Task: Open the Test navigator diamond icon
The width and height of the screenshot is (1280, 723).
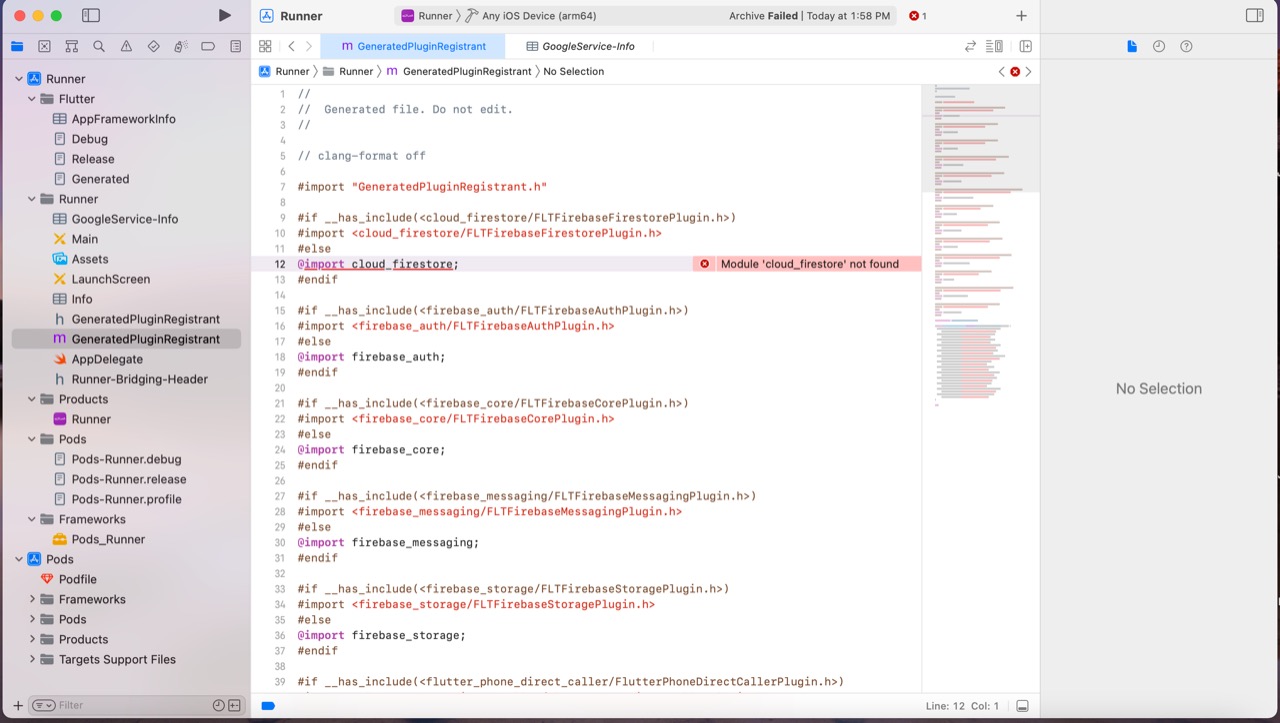Action: [153, 46]
